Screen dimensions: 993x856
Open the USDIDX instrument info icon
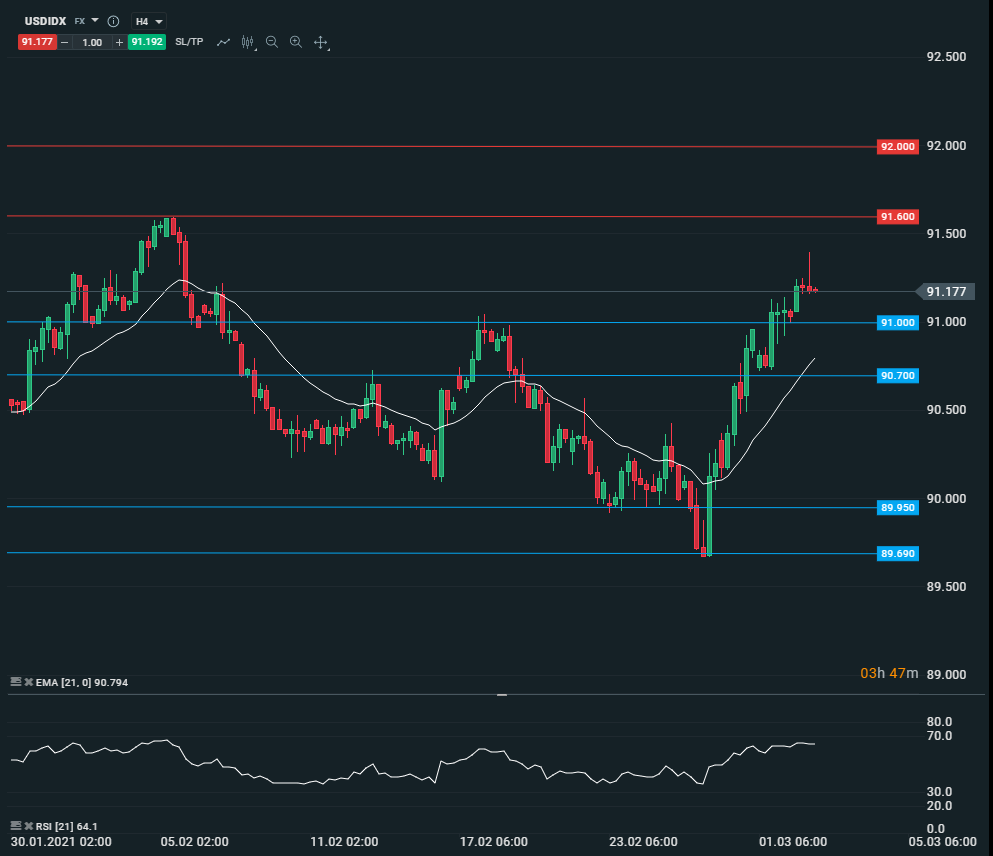[x=113, y=22]
